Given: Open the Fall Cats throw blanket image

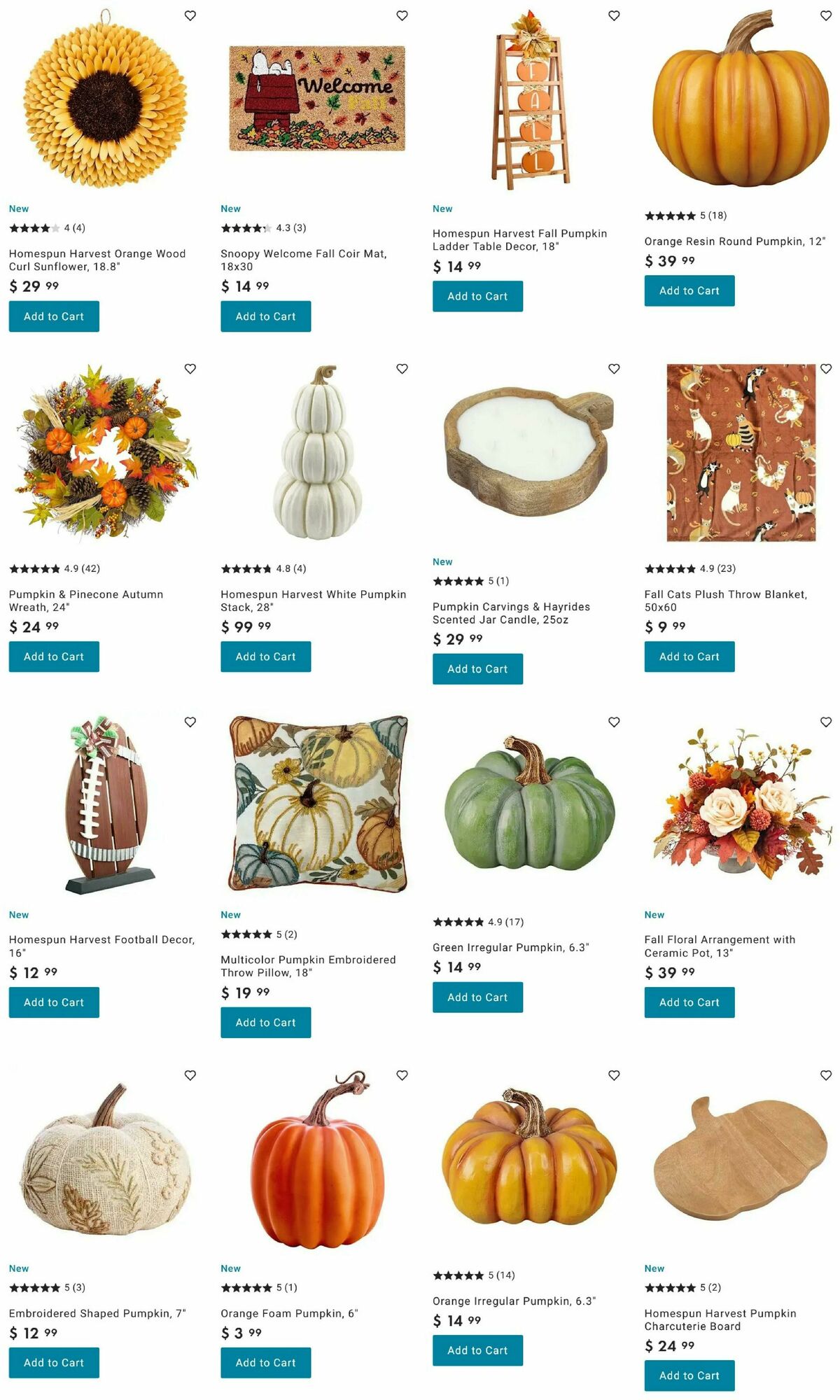Looking at the screenshot, I should pos(741,452).
